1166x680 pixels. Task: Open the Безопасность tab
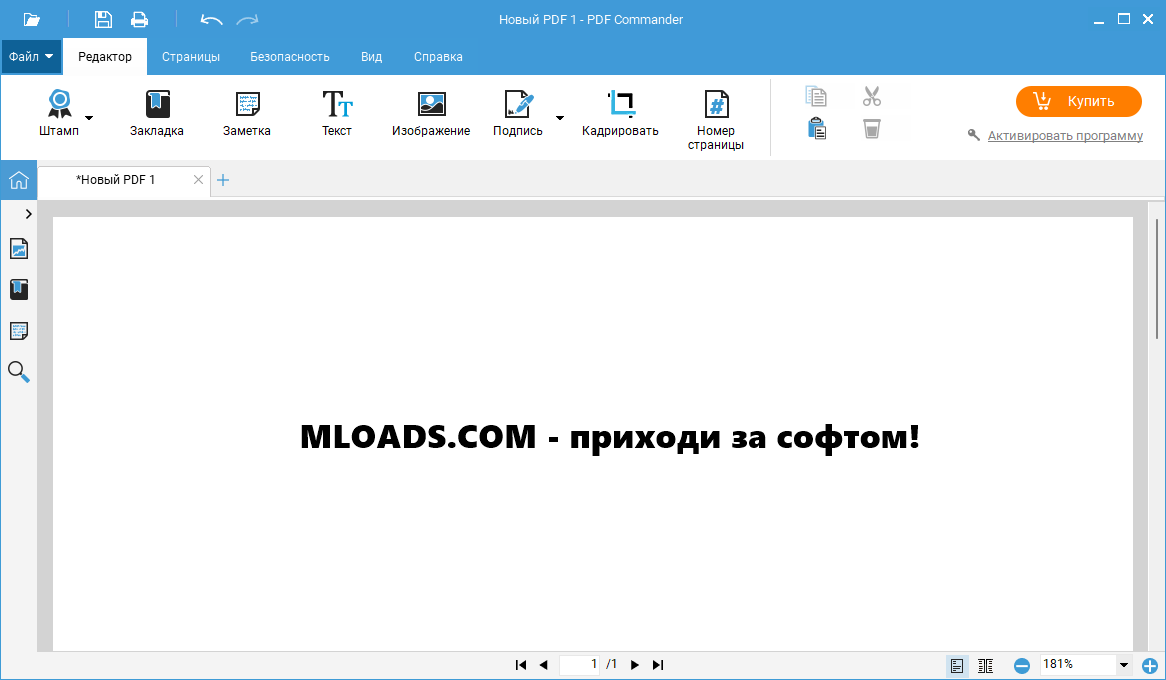point(290,57)
